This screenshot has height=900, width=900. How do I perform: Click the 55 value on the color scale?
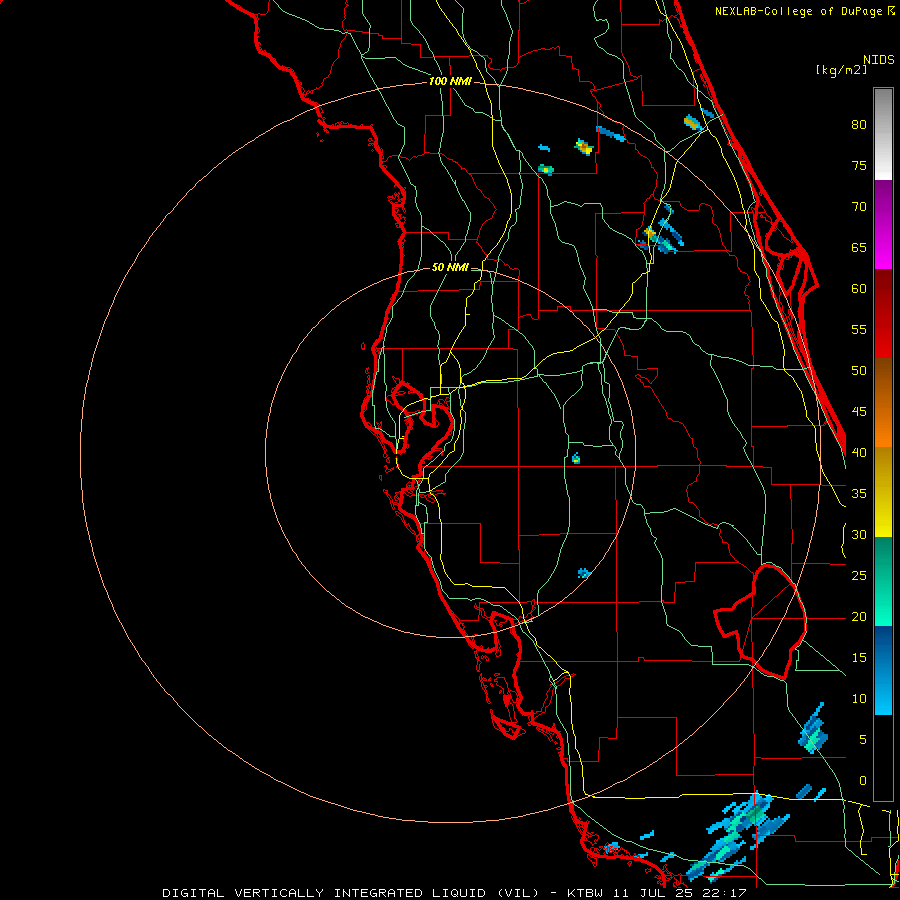point(859,329)
